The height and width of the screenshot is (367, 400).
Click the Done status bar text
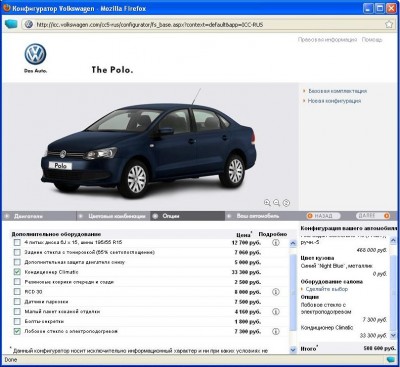pyautogui.click(x=11, y=360)
